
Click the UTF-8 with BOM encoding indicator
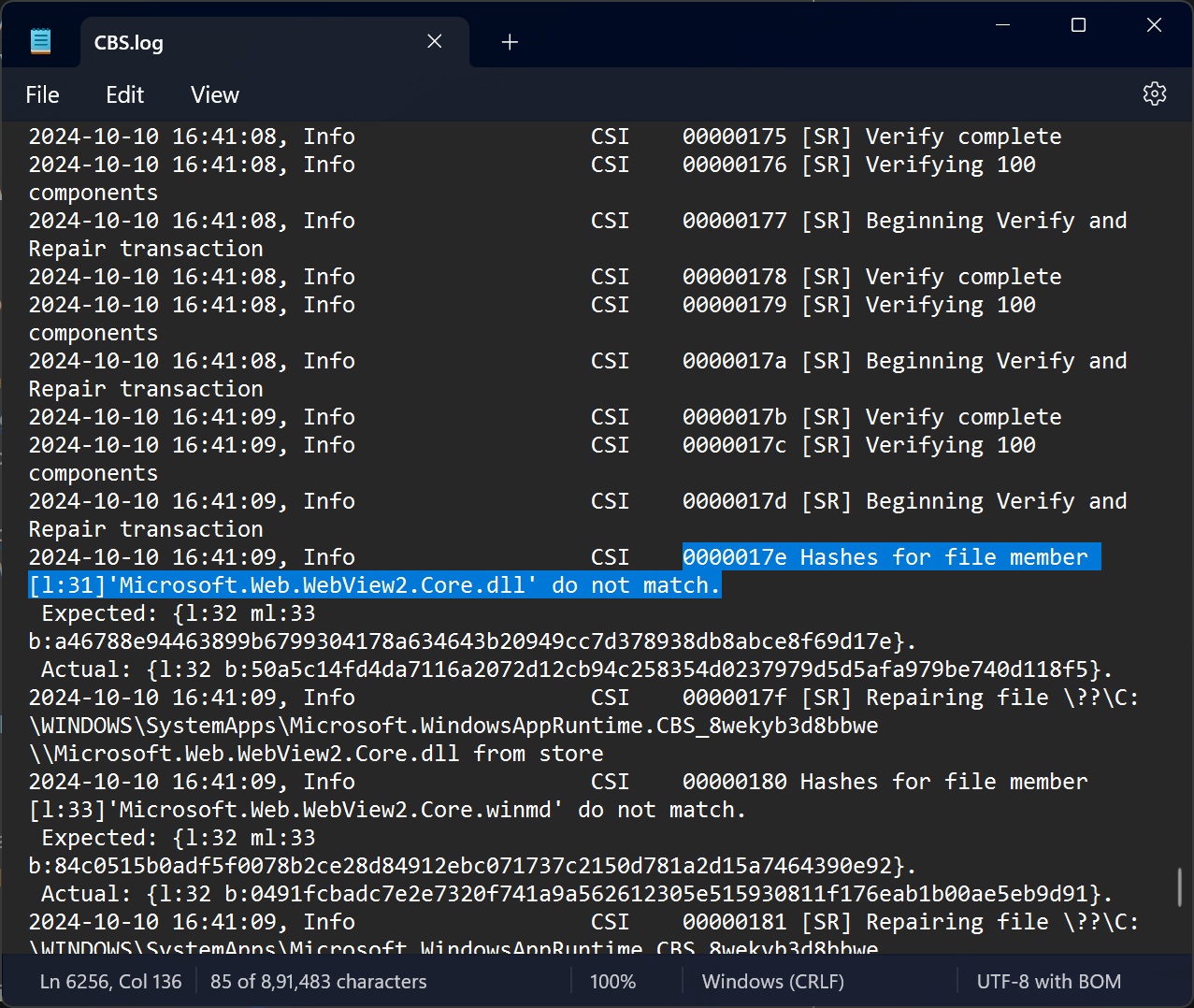click(1048, 981)
